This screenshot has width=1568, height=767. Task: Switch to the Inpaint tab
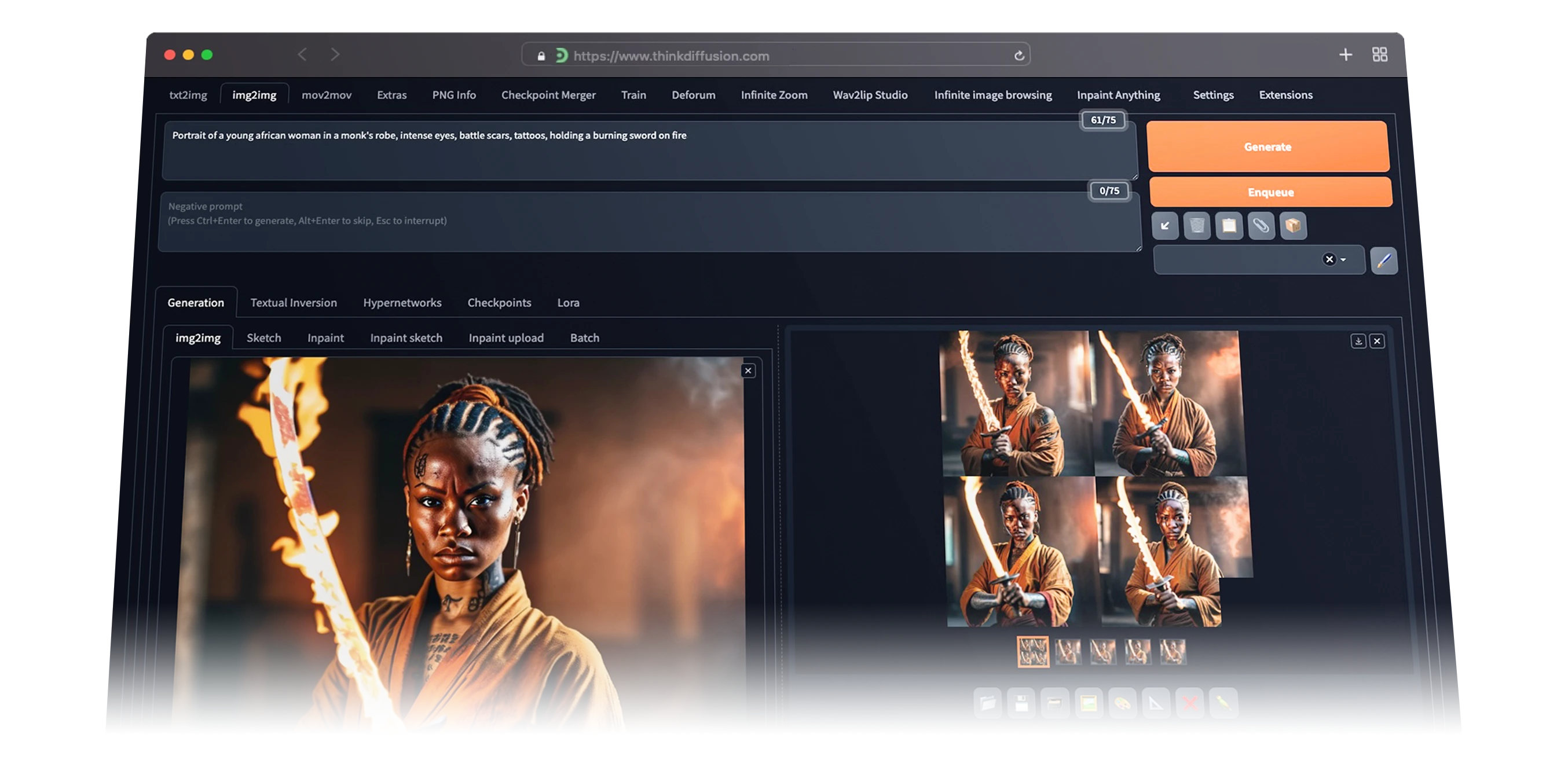(325, 337)
